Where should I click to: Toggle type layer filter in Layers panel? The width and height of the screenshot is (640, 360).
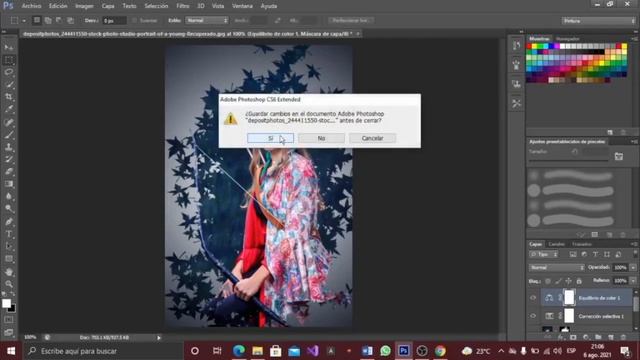(596, 254)
